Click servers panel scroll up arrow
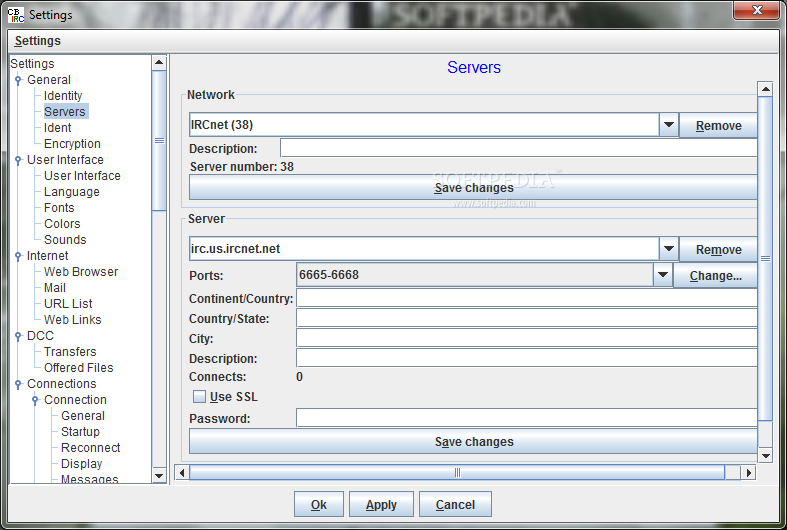This screenshot has height=530, width=787. (765, 89)
